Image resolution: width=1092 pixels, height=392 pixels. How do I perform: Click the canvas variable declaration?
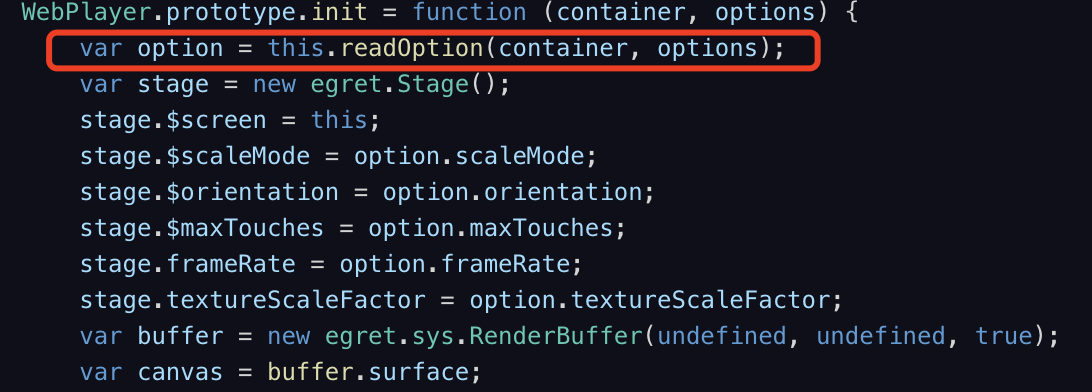point(180,373)
